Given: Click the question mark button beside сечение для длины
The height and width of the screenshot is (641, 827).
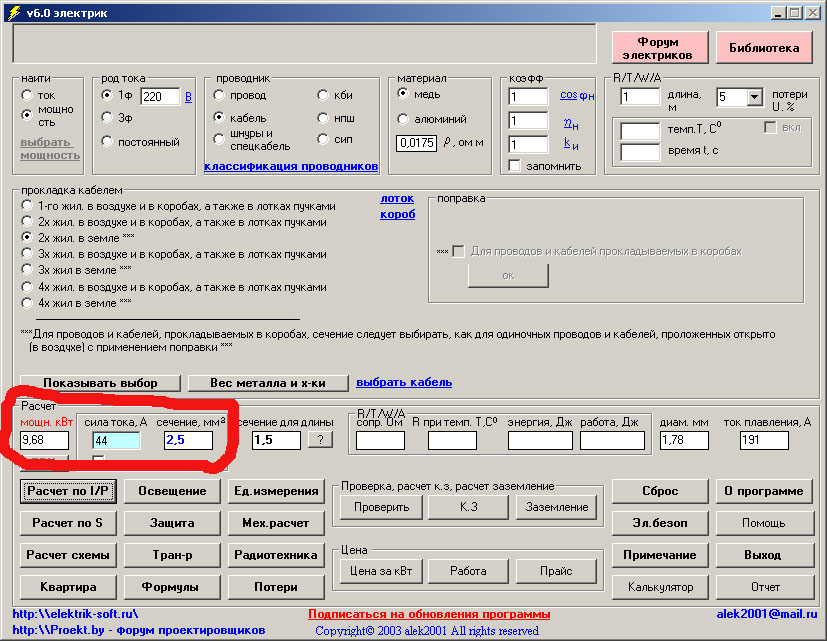Looking at the screenshot, I should tap(319, 440).
